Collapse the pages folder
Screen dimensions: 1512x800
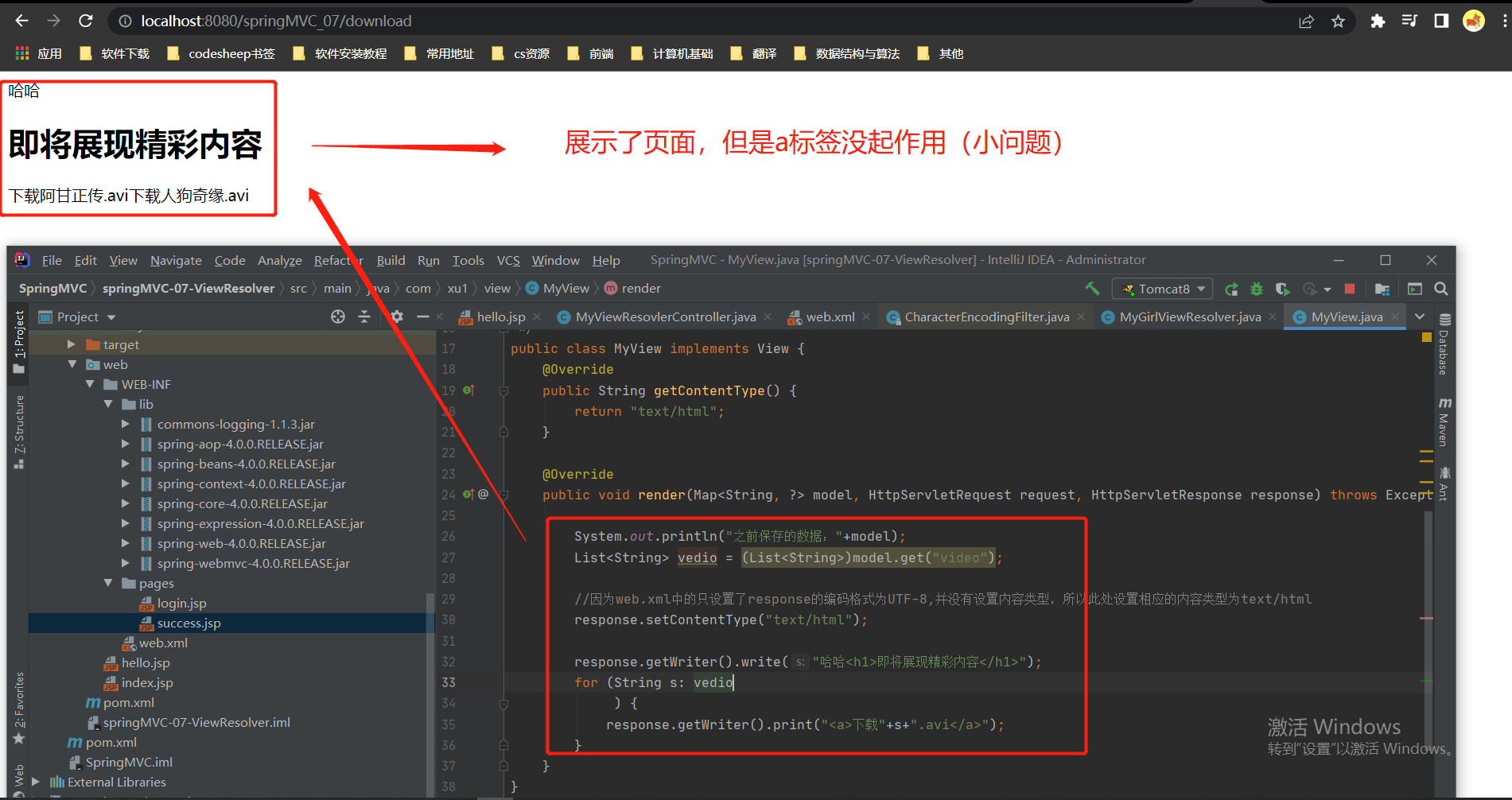click(x=108, y=583)
